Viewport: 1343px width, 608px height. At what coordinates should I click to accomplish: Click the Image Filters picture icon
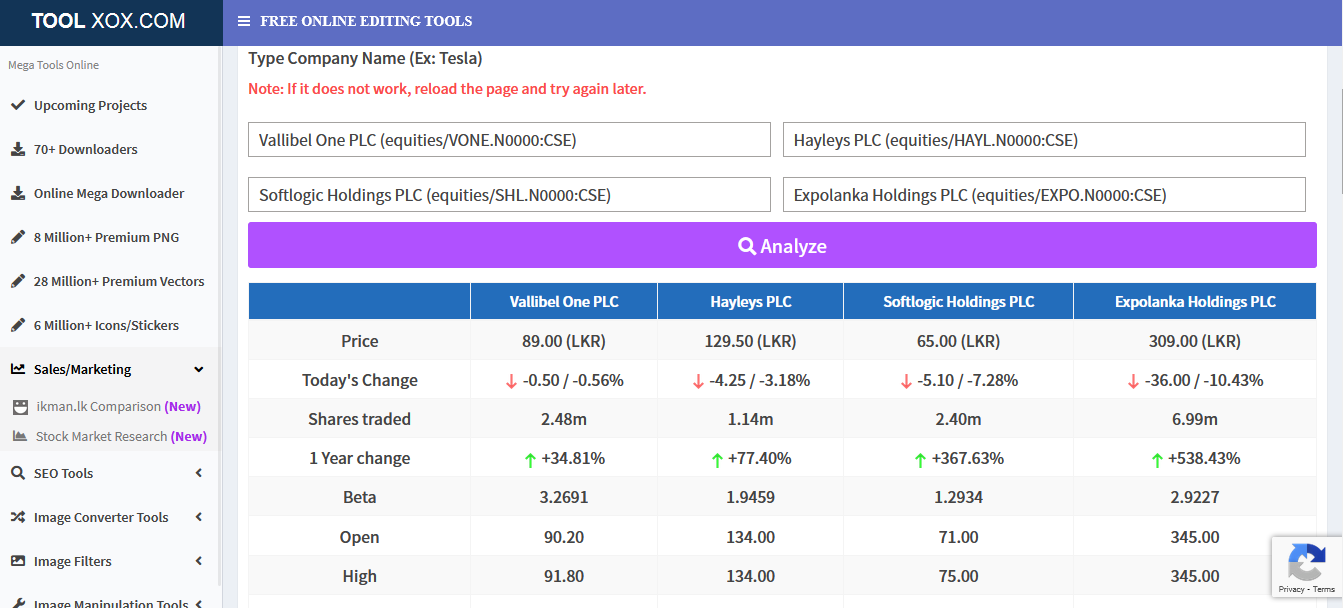(x=17, y=561)
